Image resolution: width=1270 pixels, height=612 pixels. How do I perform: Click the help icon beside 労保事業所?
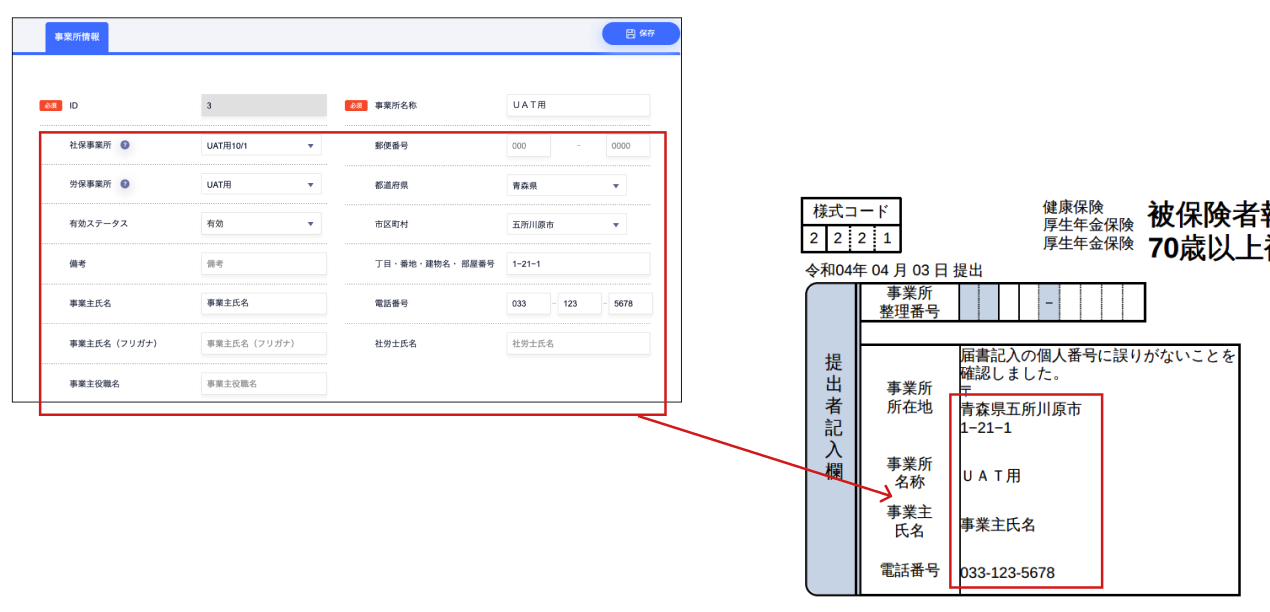tap(125, 184)
